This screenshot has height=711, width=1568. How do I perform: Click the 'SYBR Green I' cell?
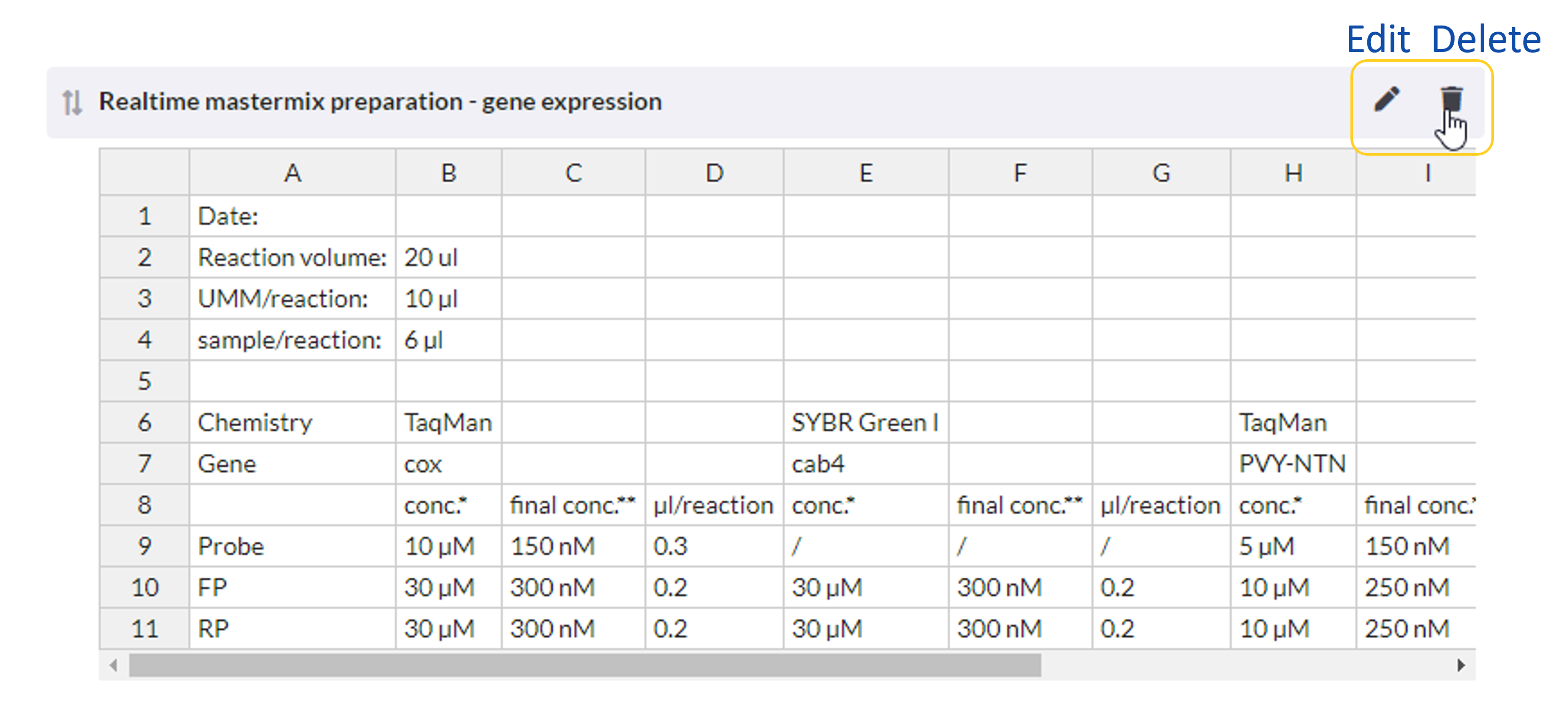pos(866,422)
